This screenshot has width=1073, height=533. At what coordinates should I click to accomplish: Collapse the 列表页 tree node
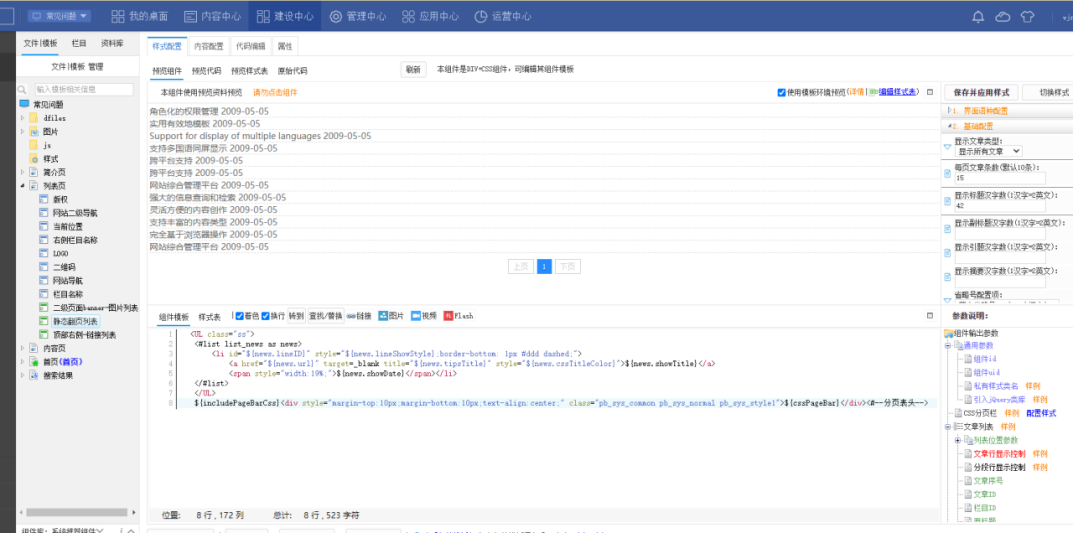click(x=23, y=186)
